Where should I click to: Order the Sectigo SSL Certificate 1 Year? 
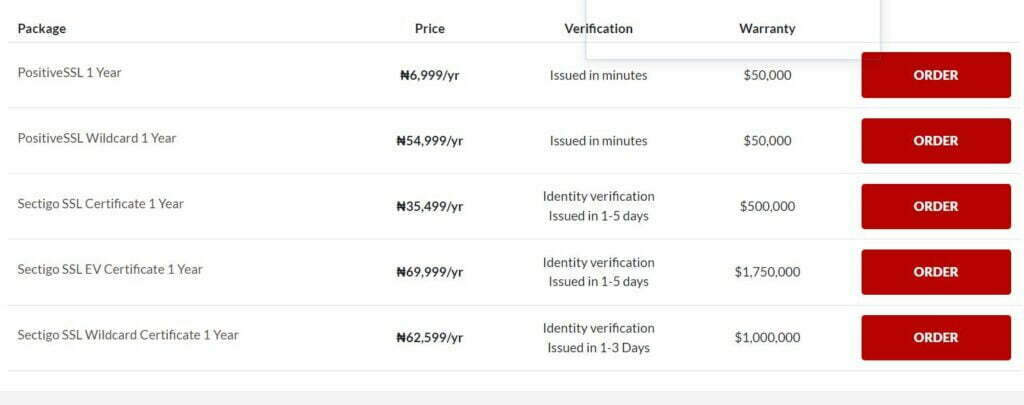point(936,206)
